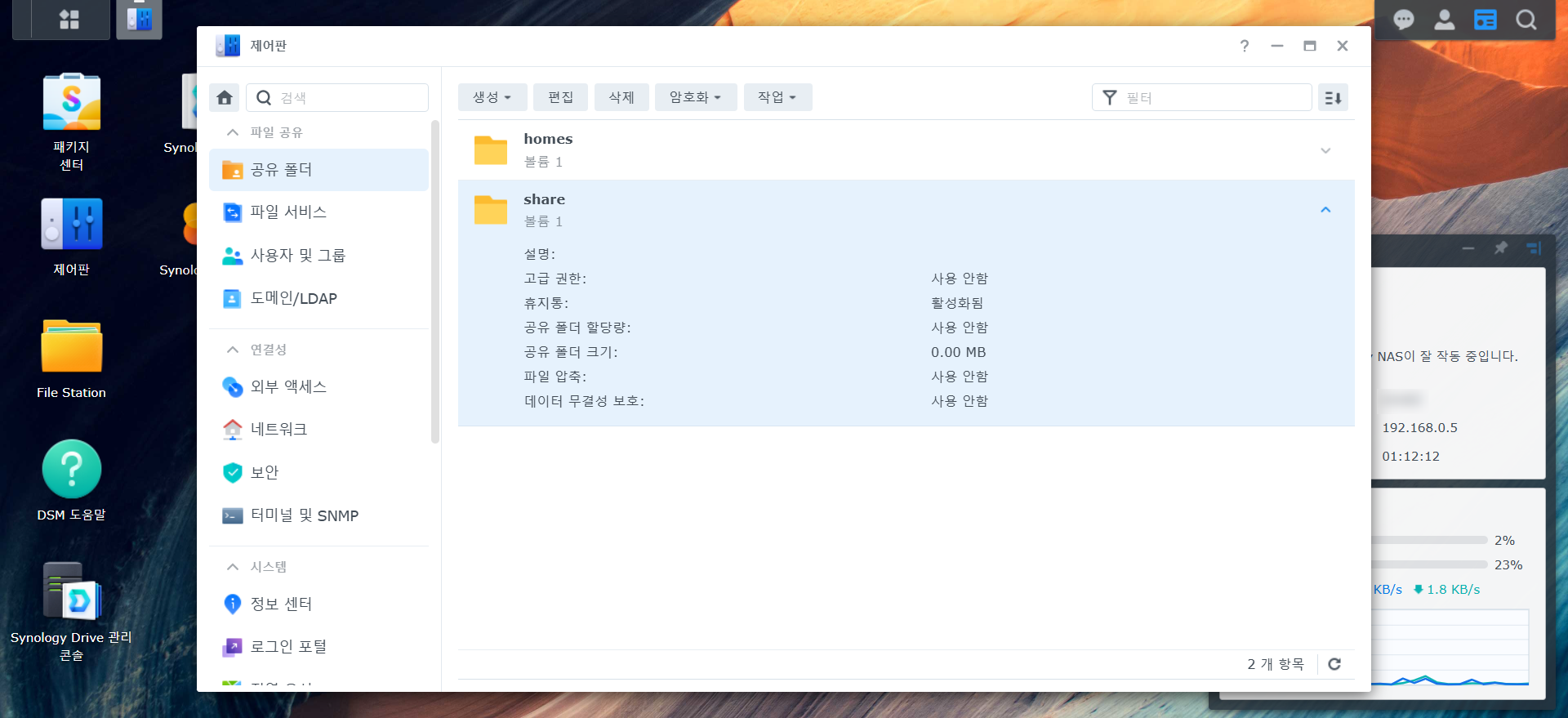Screen dimensions: 1568x718
Task: Open 정보 센터 page
Action: click(x=318, y=604)
